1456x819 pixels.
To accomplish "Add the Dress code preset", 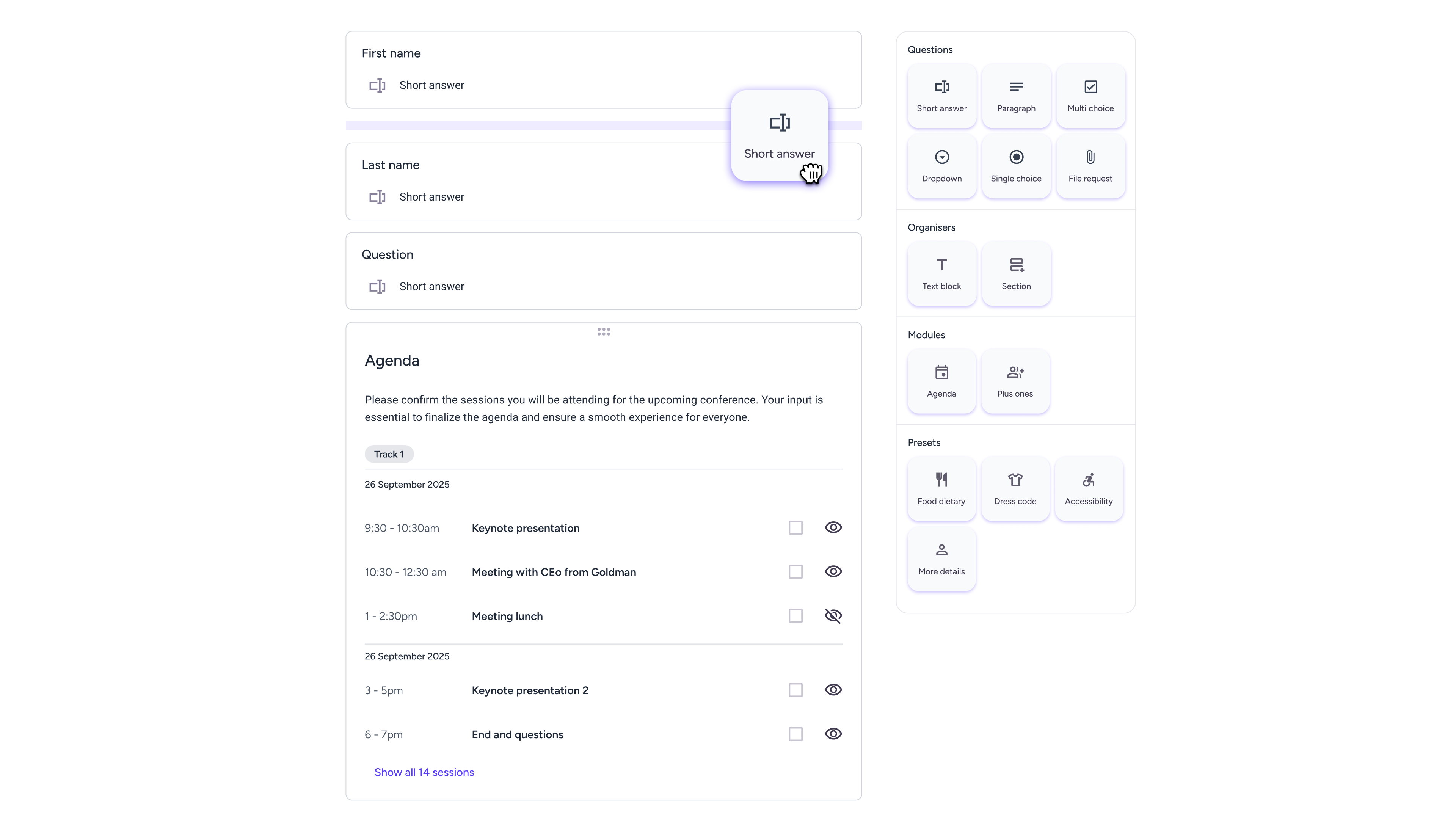I will (1015, 488).
